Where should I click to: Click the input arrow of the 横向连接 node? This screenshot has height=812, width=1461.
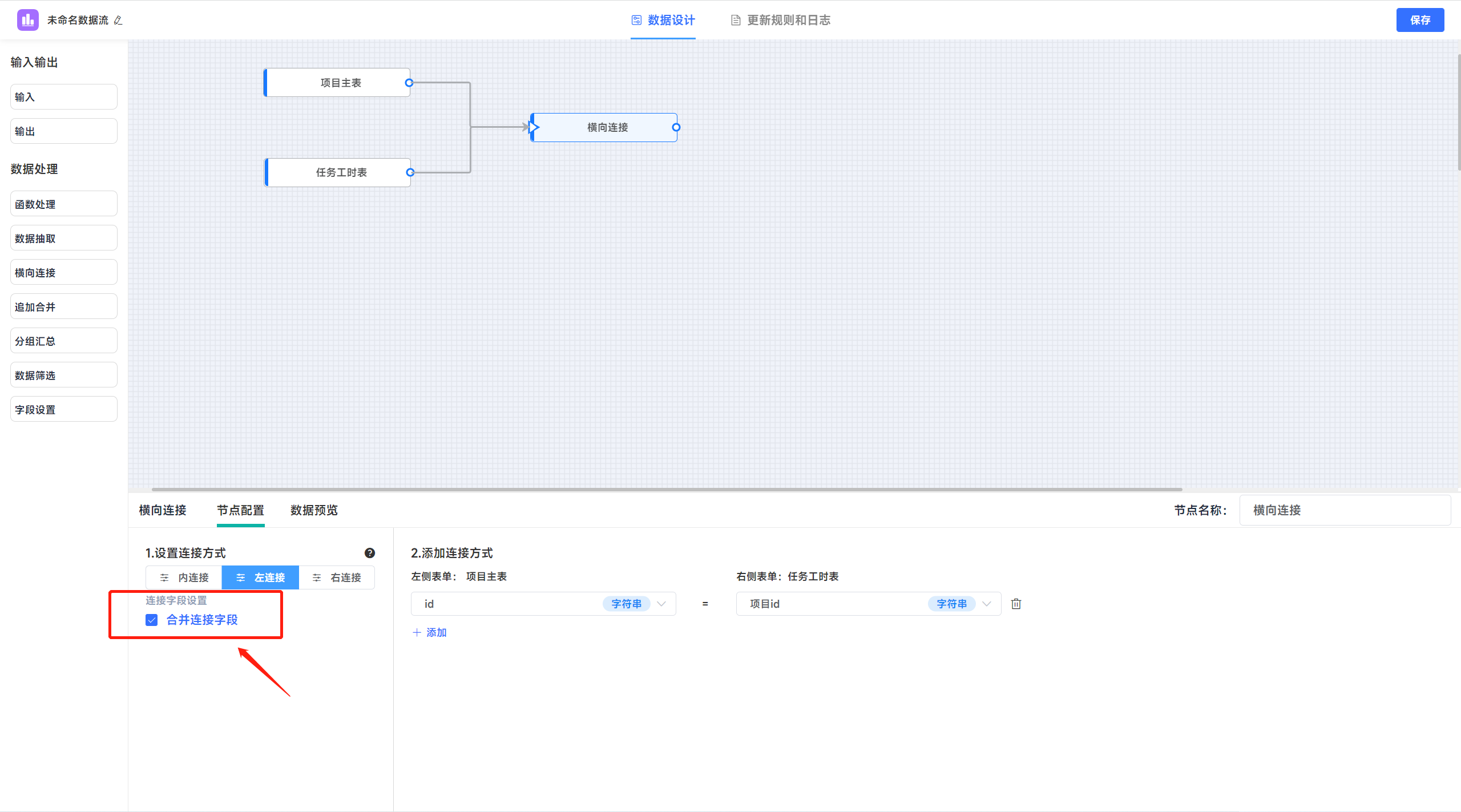[x=534, y=127]
